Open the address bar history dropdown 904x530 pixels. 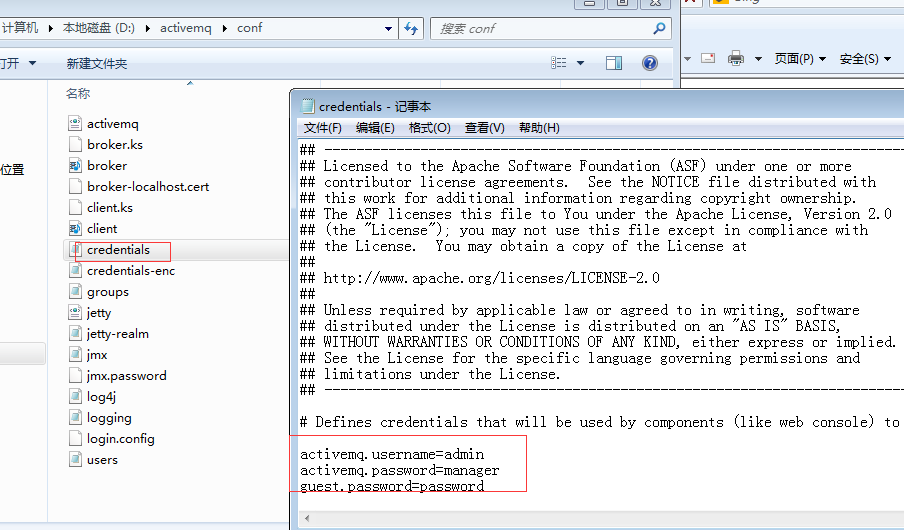click(x=388, y=28)
